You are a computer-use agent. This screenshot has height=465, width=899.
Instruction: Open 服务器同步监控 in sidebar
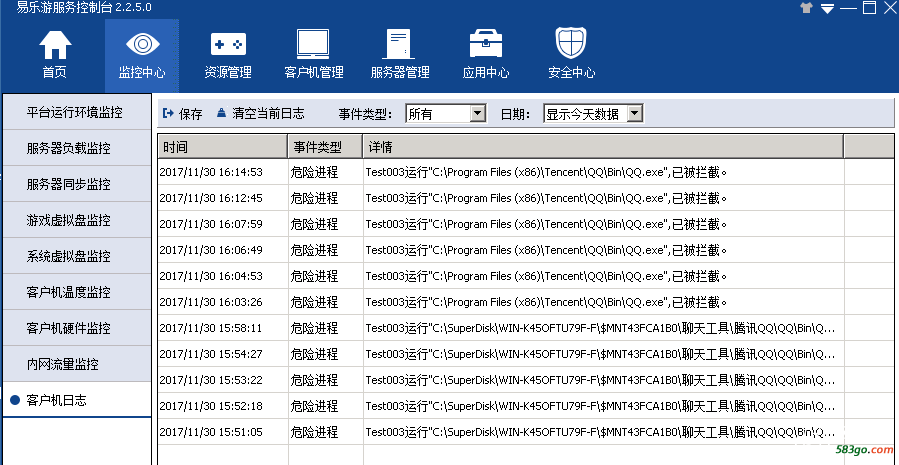pos(77,185)
